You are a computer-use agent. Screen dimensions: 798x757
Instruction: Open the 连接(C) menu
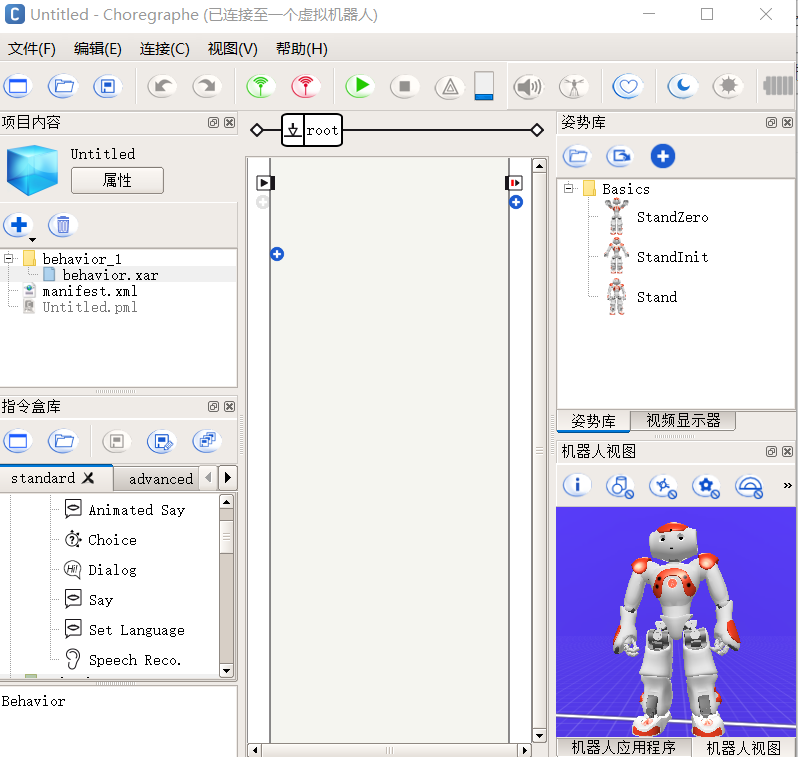164,49
